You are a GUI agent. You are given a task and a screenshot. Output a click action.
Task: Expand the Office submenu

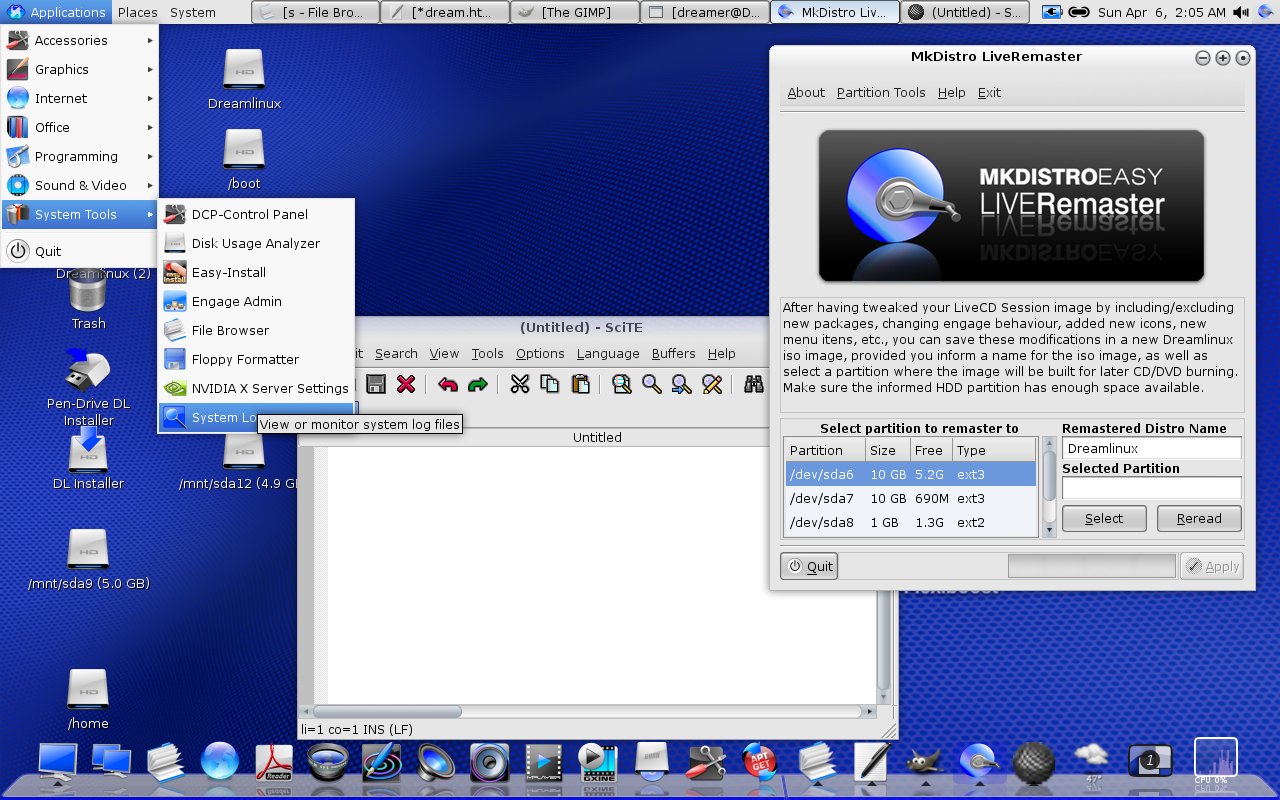80,127
